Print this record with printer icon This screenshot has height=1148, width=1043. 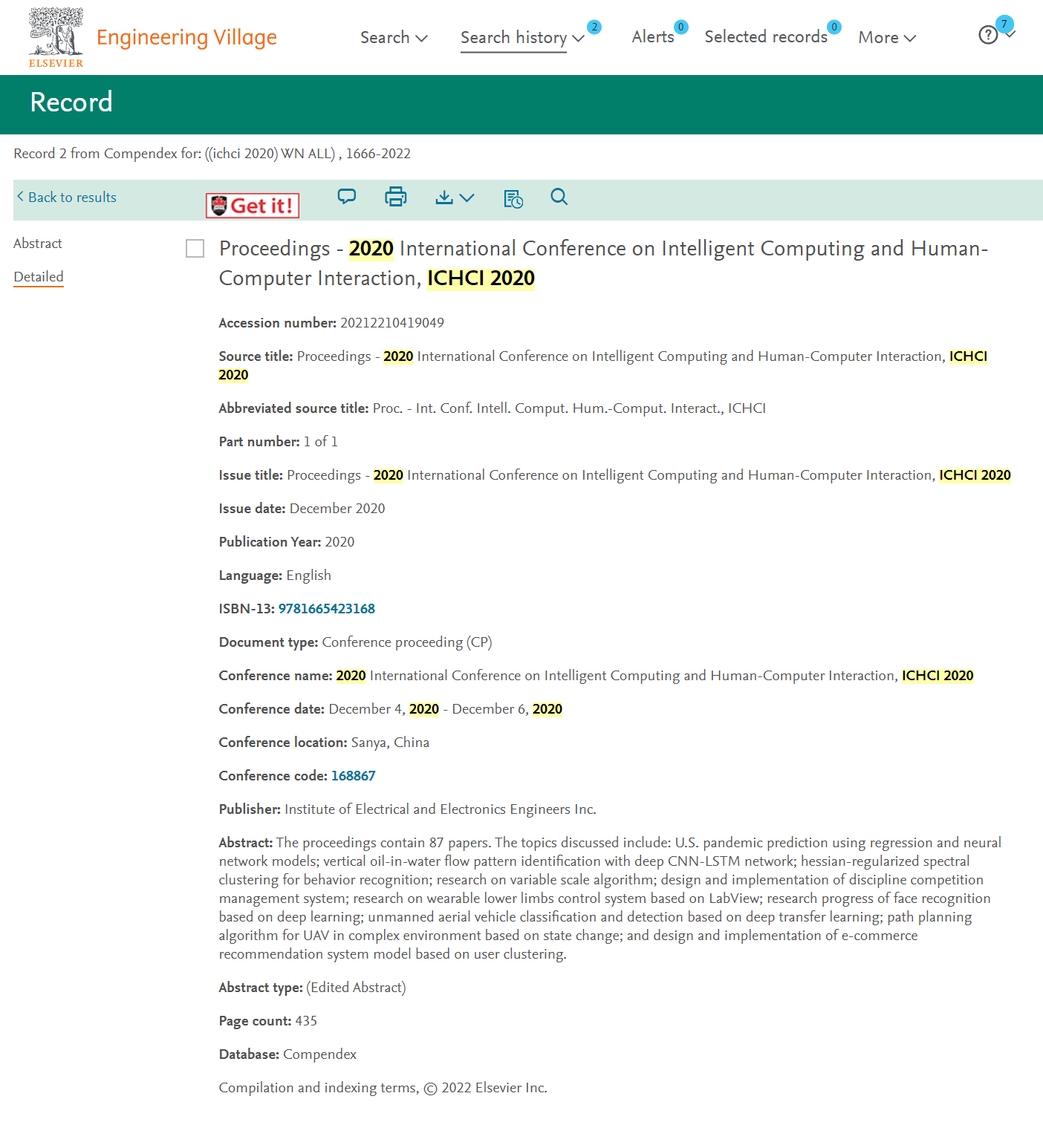396,197
